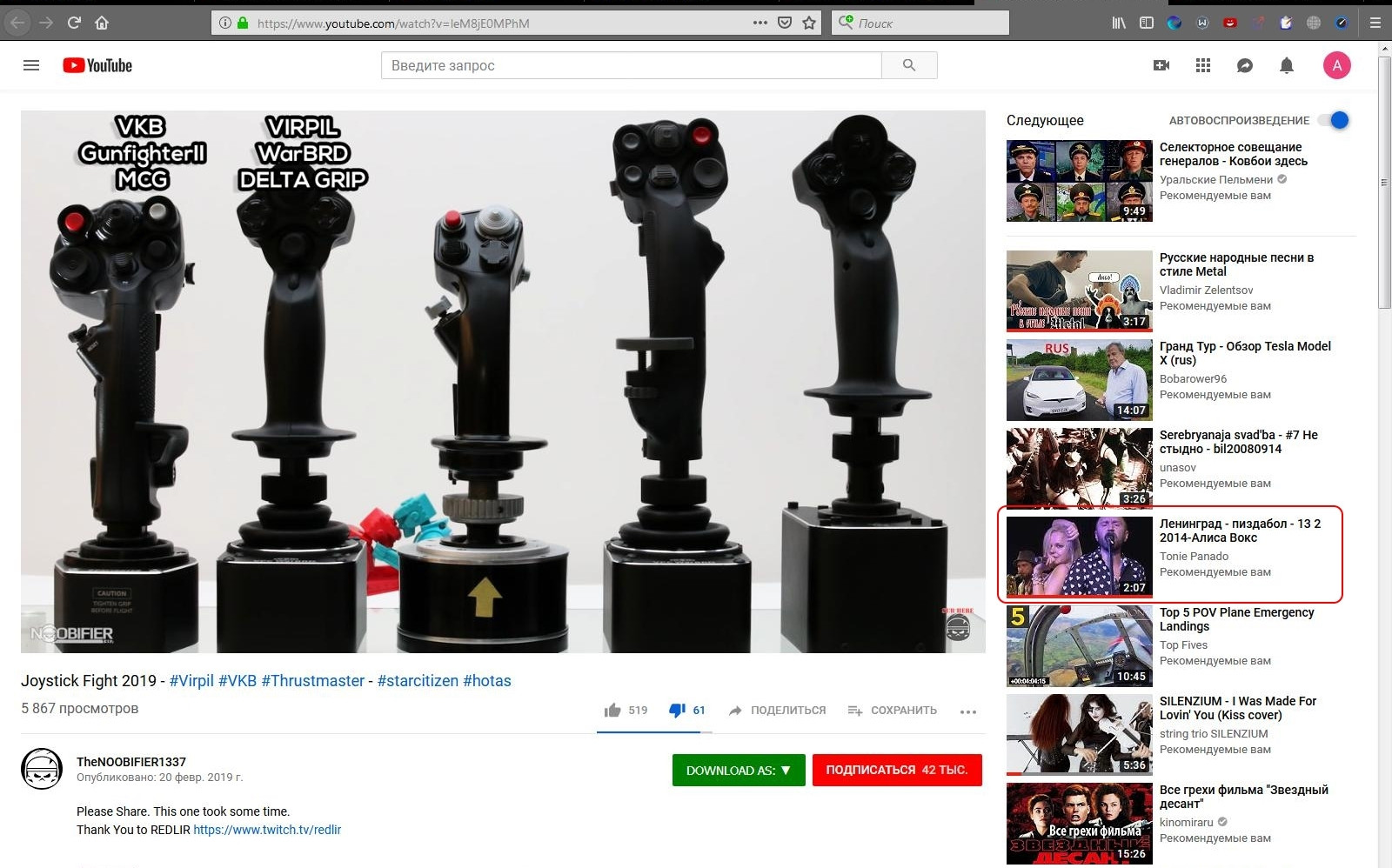Open the TheNOOBIFIER1337 channel name link
The height and width of the screenshot is (868, 1392).
click(131, 762)
